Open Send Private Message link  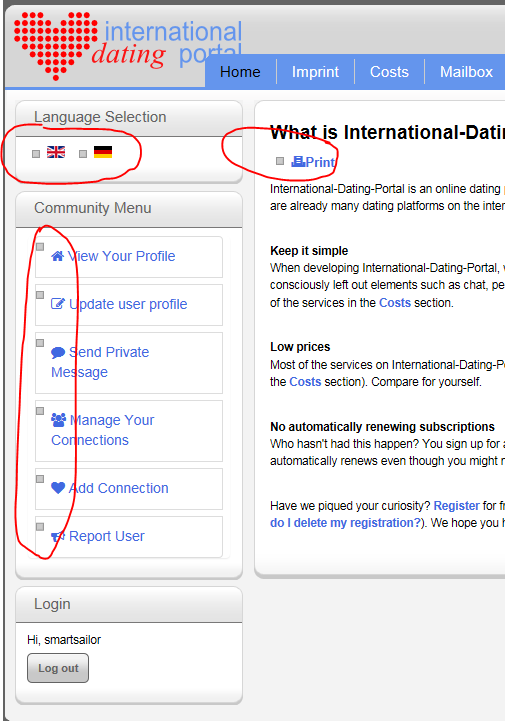click(100, 362)
